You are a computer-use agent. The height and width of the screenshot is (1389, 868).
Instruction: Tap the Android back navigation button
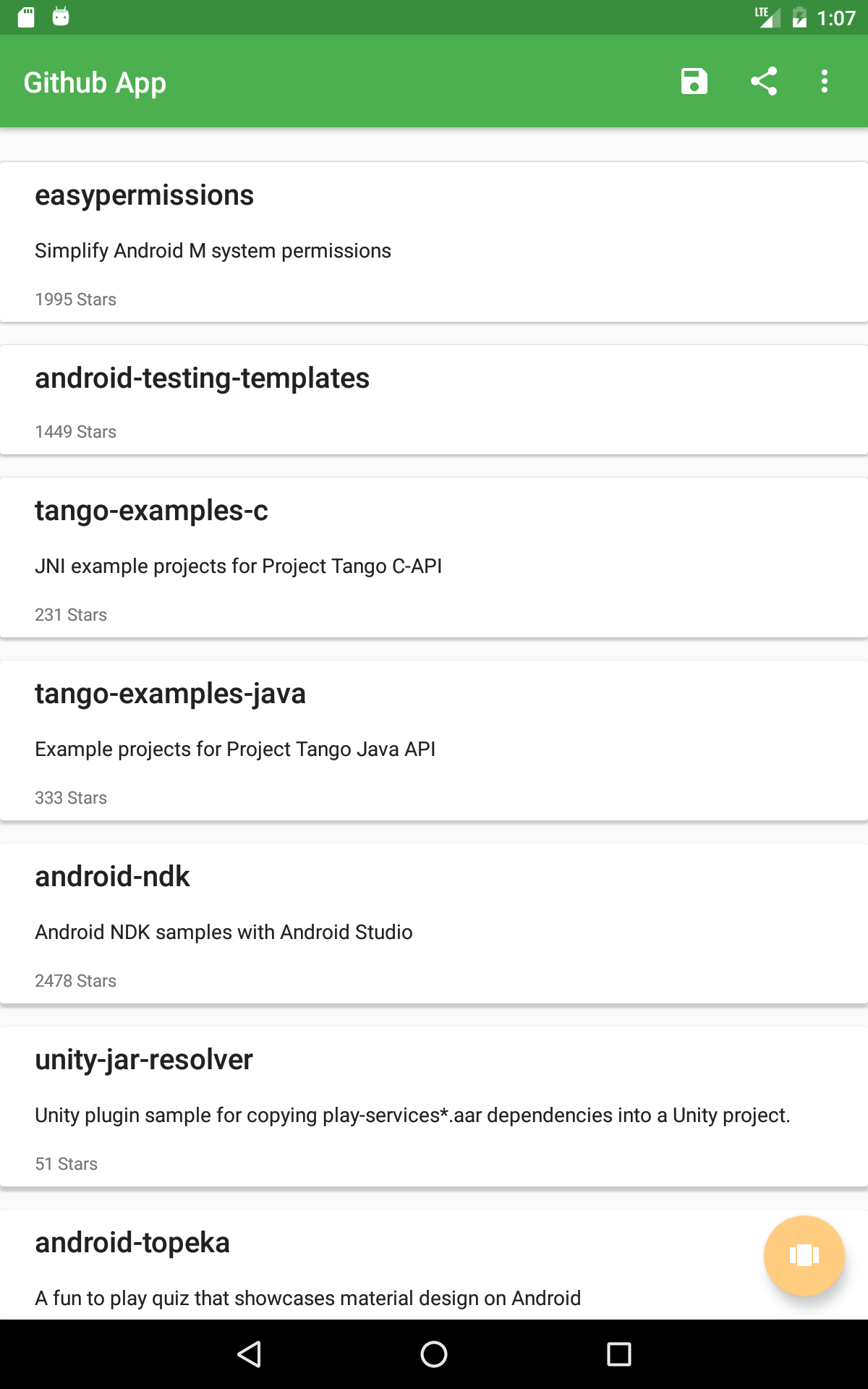click(249, 1354)
